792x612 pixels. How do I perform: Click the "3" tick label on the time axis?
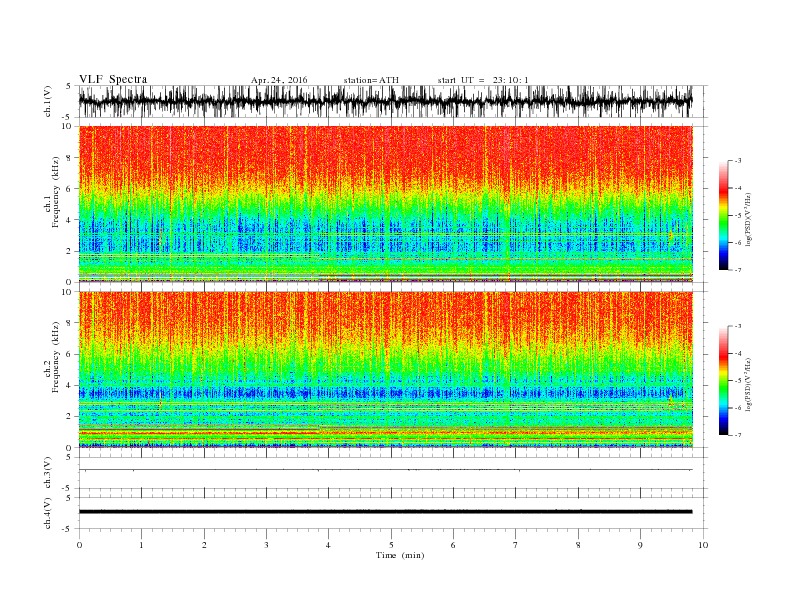click(x=267, y=545)
